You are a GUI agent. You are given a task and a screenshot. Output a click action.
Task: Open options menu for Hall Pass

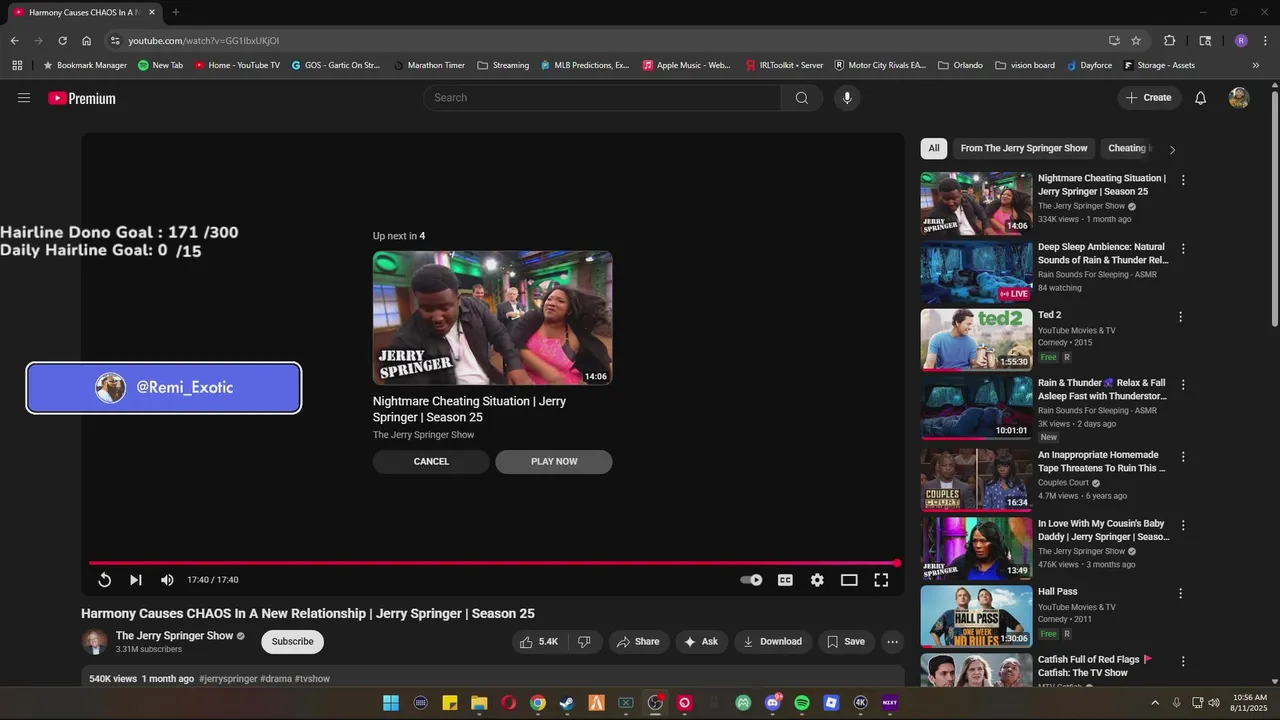(1180, 593)
